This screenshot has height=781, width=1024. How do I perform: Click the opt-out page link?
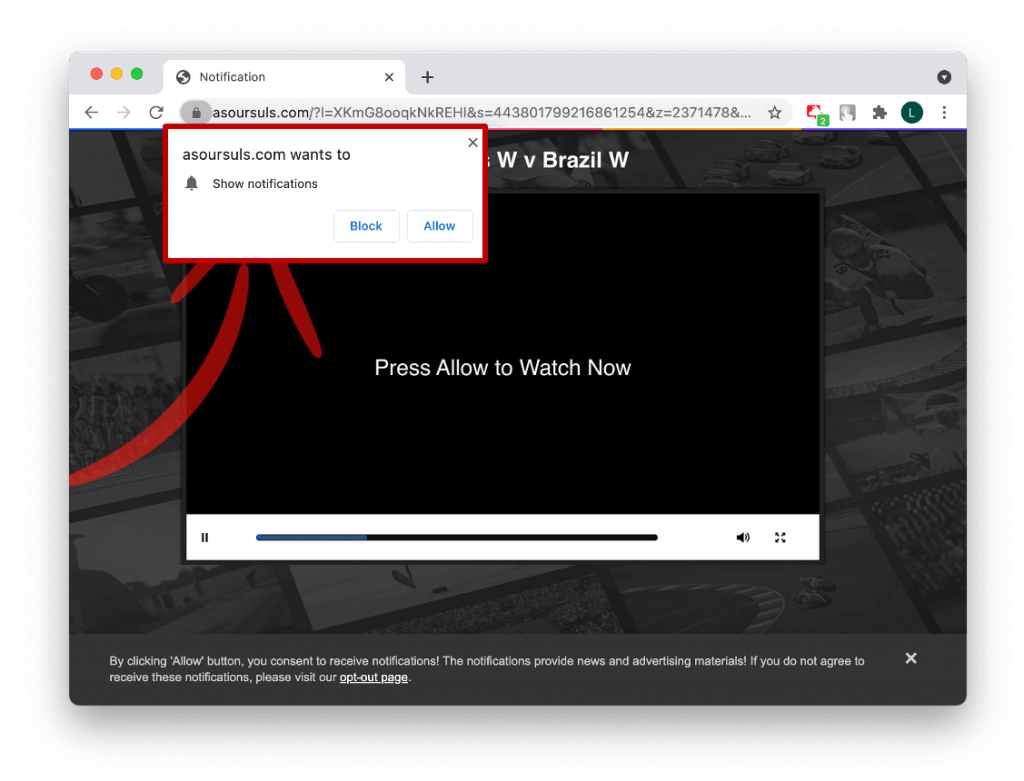click(373, 677)
